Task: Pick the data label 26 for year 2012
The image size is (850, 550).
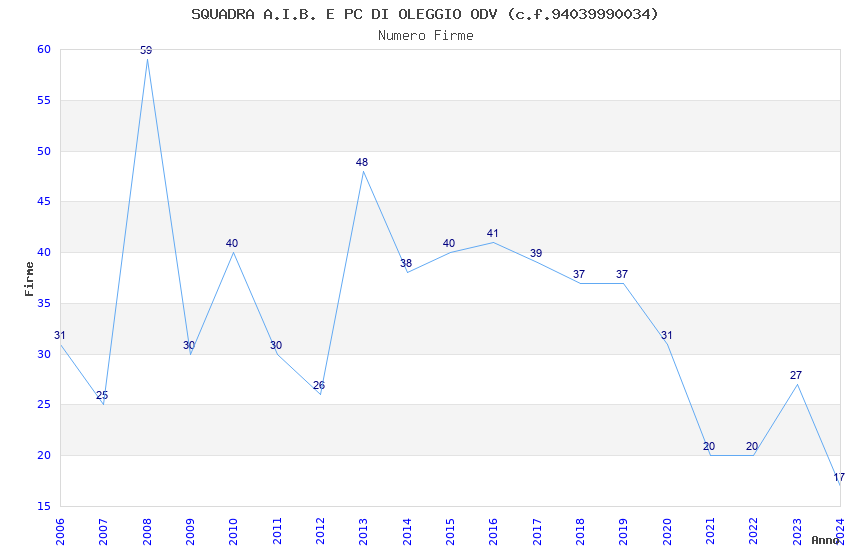Action: (319, 385)
